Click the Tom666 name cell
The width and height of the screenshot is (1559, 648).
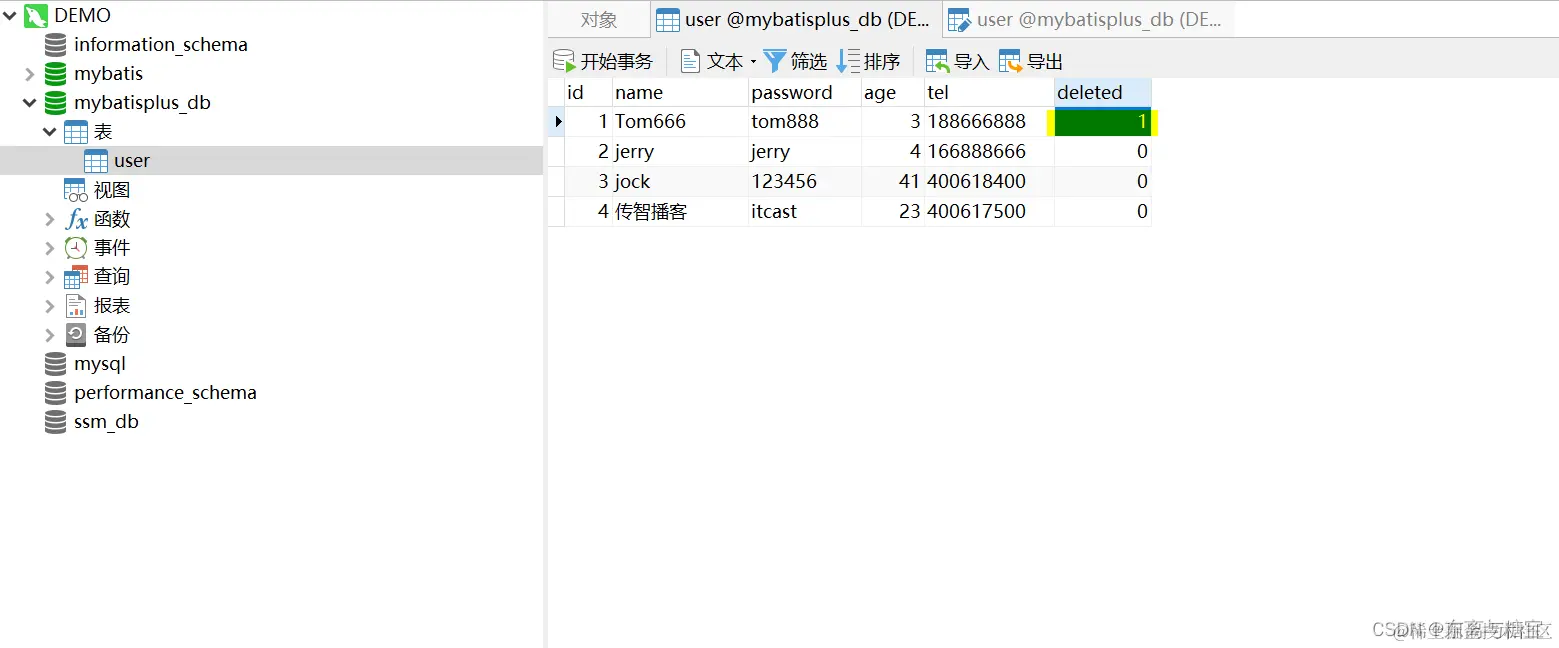click(x=680, y=122)
